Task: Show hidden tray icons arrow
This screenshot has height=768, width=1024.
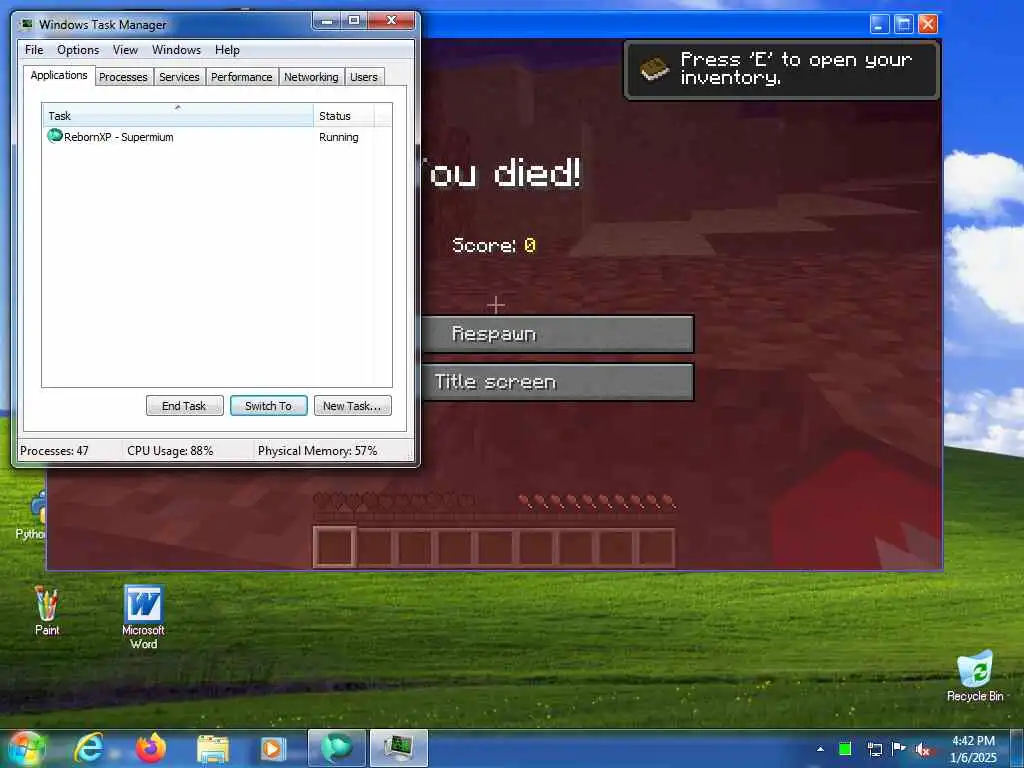Action: [x=820, y=749]
